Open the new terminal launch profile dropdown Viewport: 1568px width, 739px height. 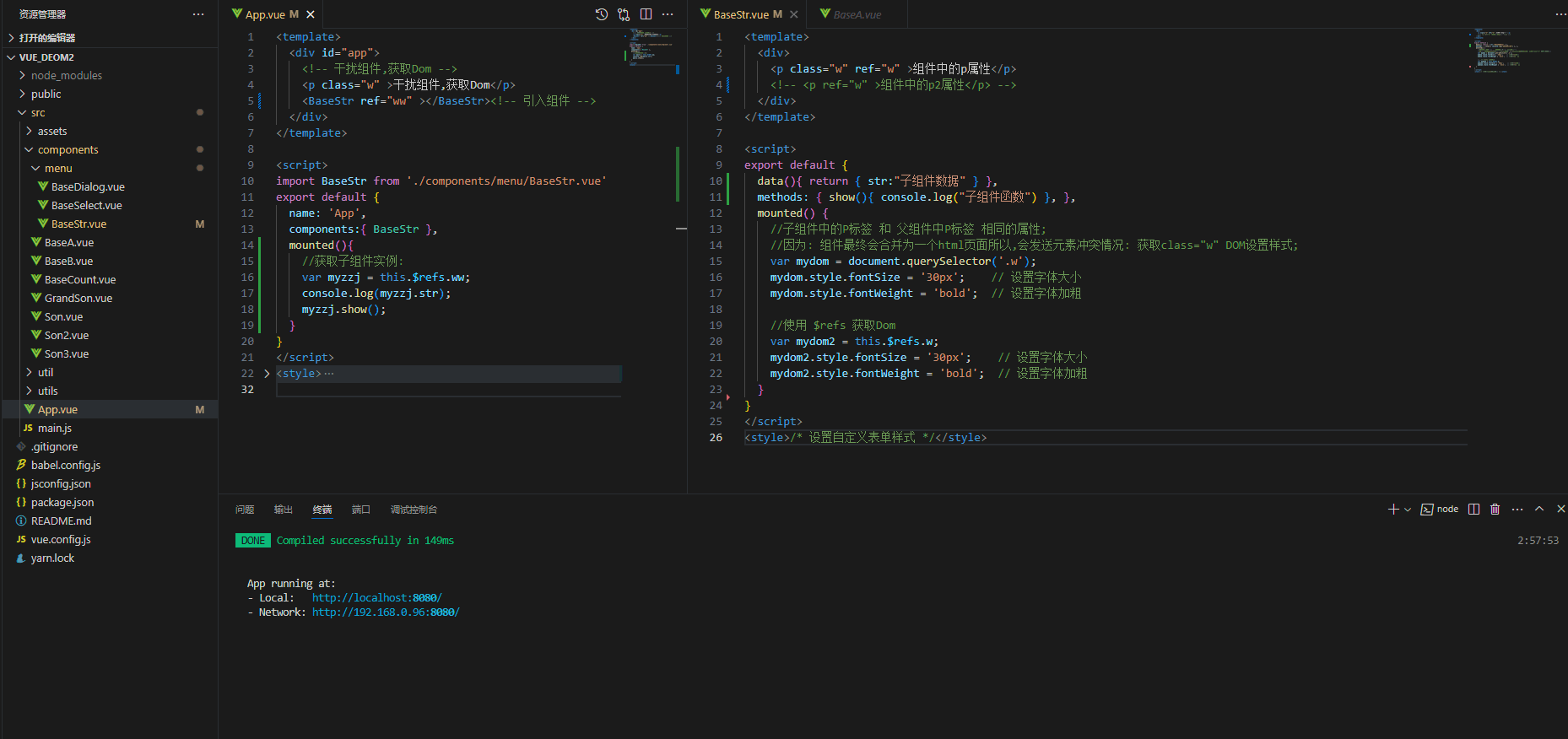click(1408, 510)
